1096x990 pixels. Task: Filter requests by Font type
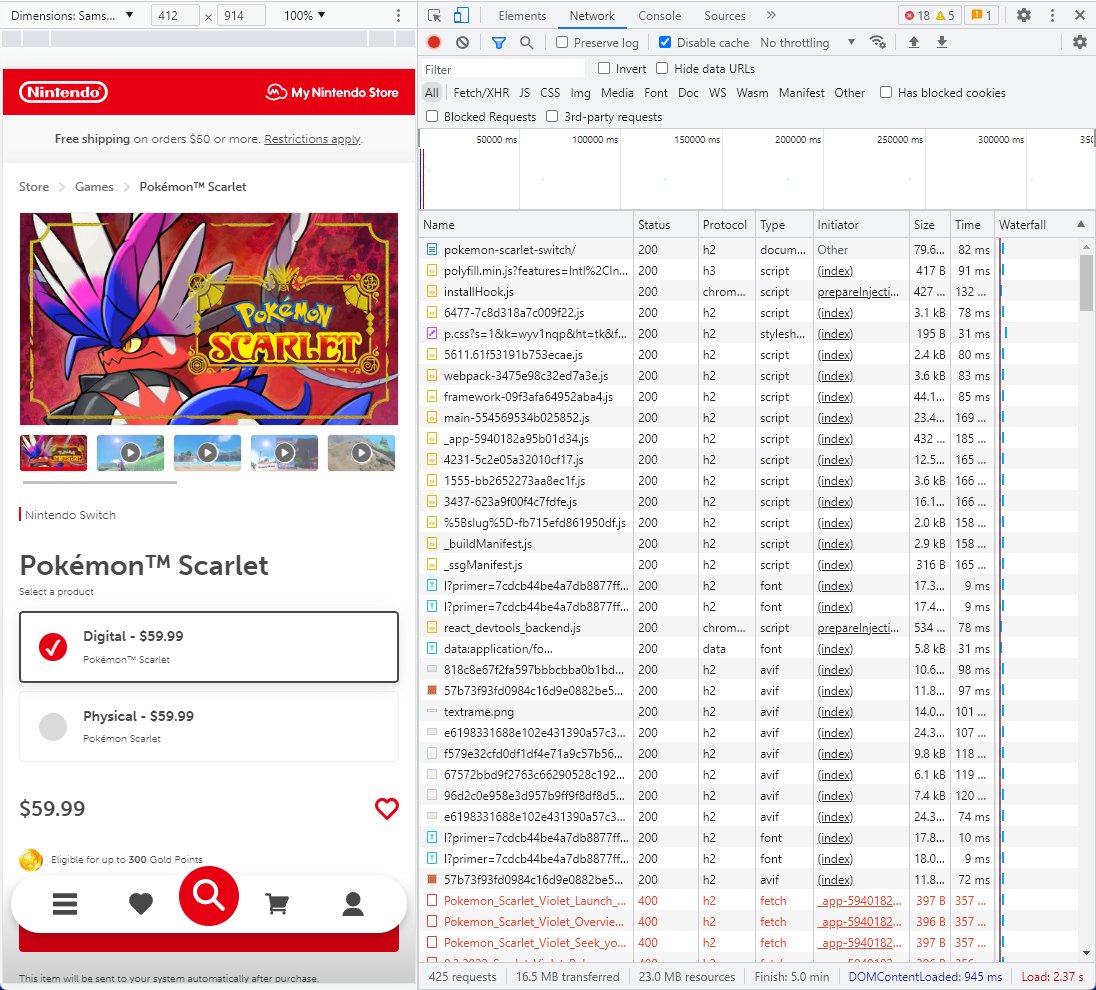(656, 92)
